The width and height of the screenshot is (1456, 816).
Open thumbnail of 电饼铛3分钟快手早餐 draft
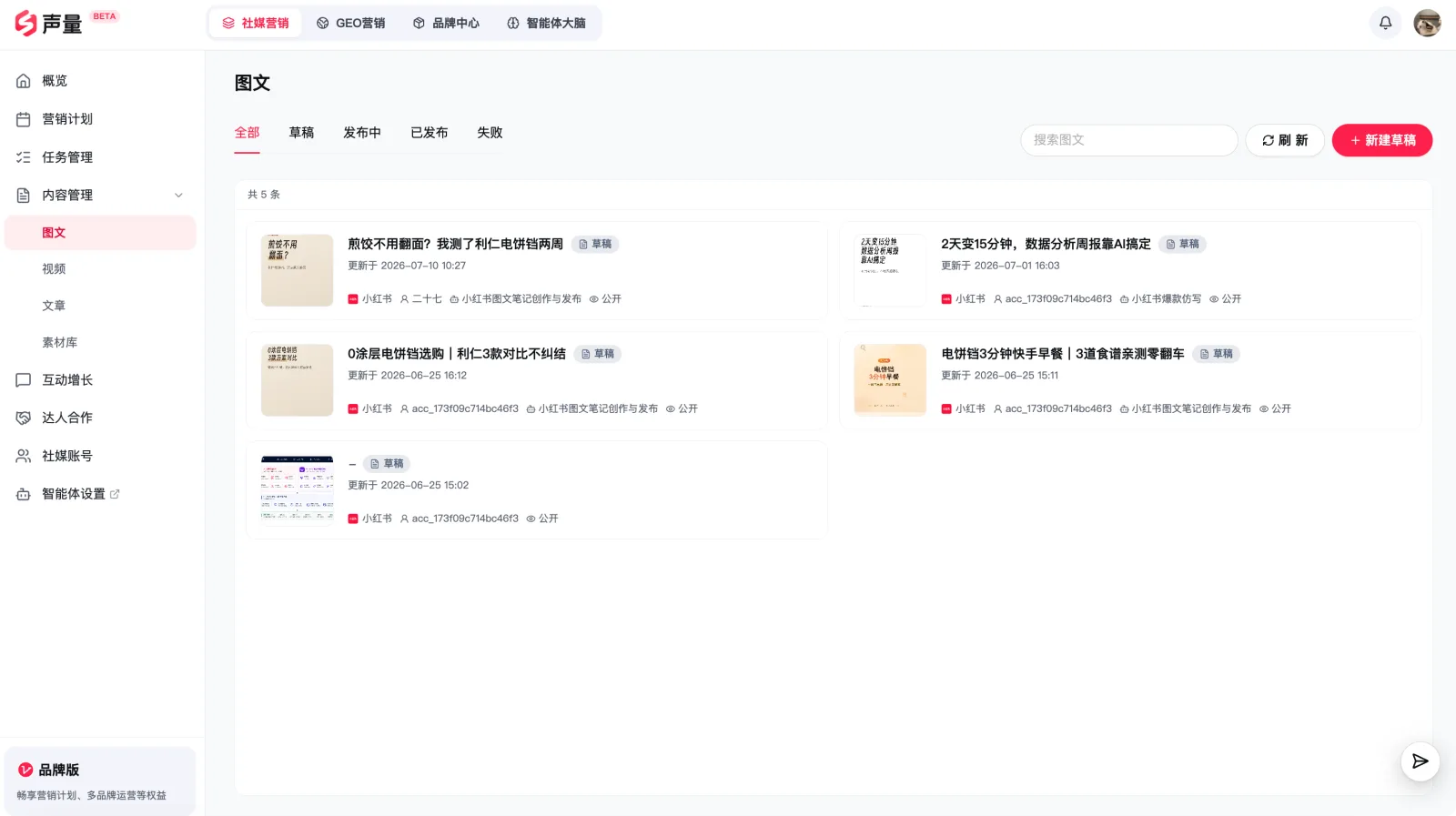click(x=890, y=380)
